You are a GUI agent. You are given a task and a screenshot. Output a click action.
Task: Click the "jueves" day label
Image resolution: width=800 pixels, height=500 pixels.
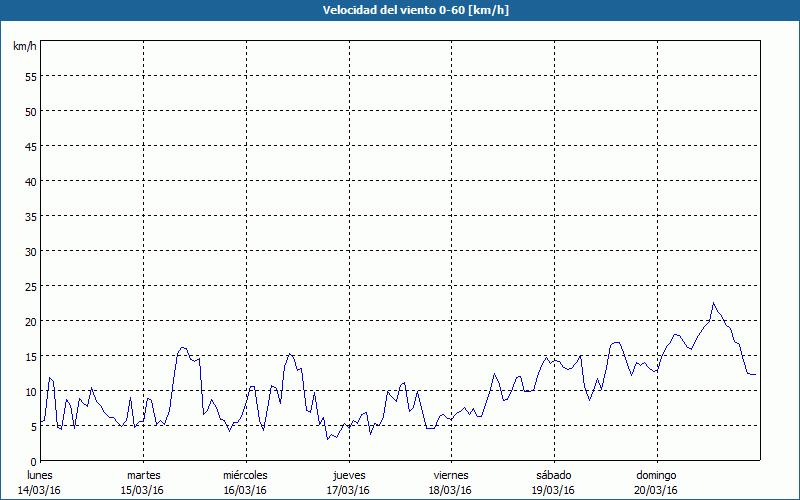click(348, 475)
